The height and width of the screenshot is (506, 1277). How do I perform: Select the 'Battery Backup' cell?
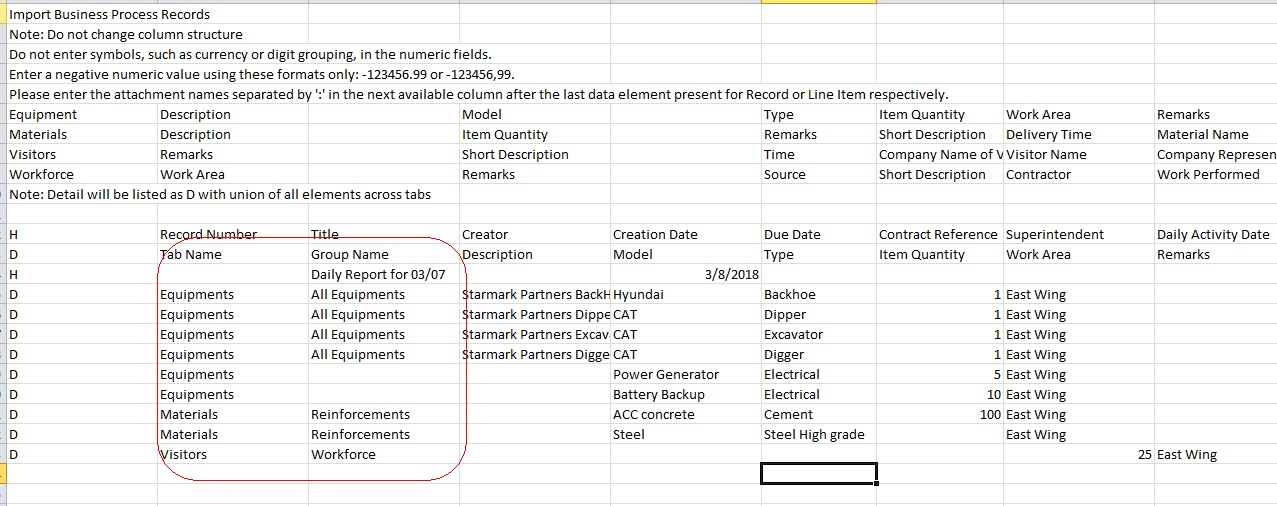point(686,394)
